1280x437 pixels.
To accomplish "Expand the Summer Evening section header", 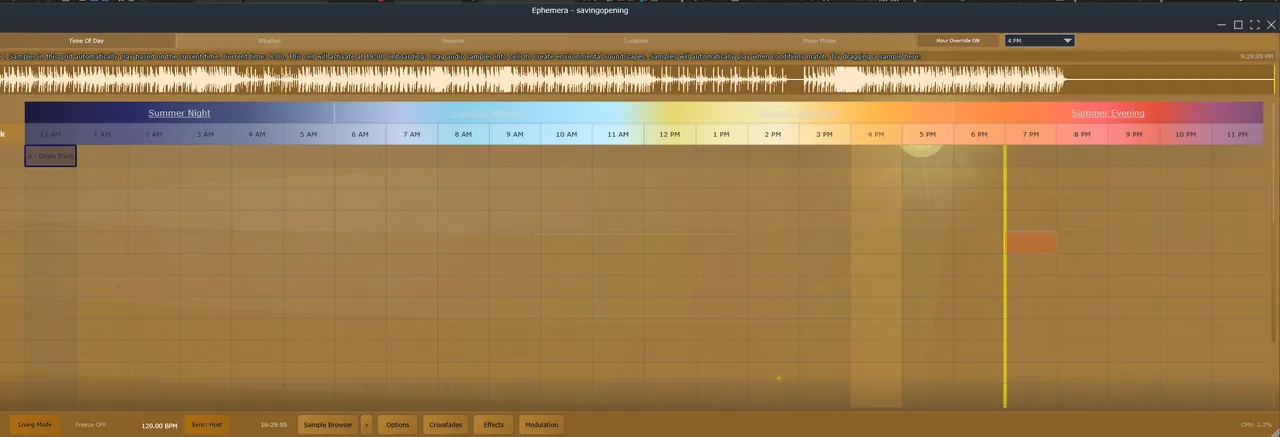I will tap(1107, 113).
